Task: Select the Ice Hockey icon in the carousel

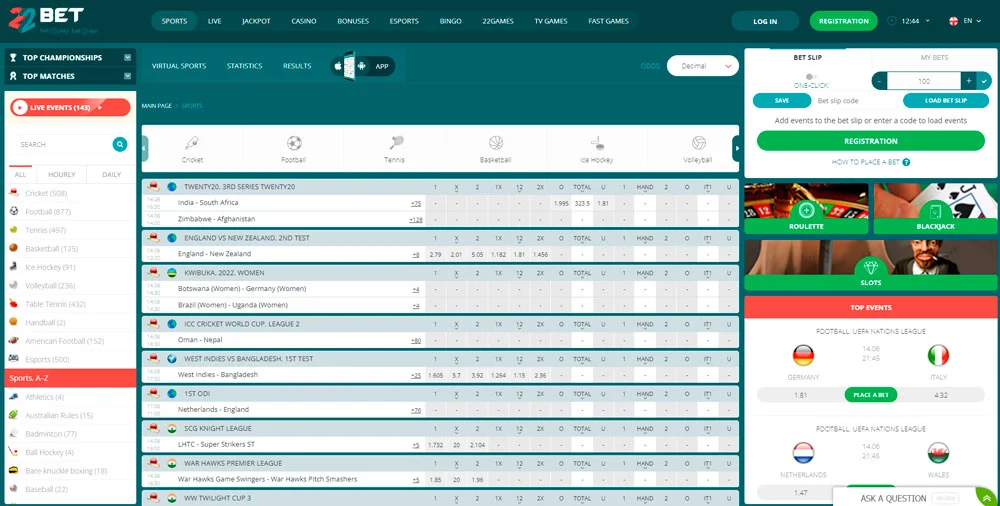Action: point(597,142)
